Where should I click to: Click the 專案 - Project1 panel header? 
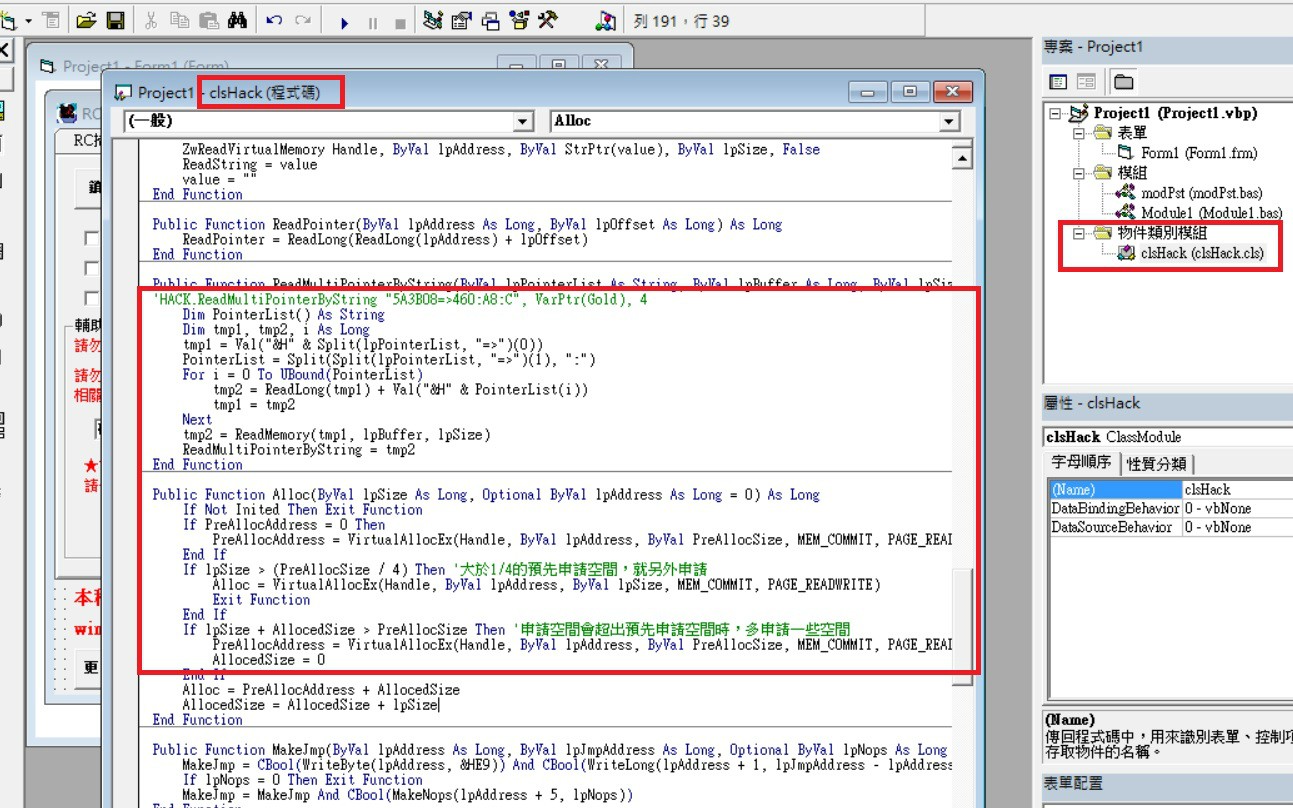point(1167,47)
